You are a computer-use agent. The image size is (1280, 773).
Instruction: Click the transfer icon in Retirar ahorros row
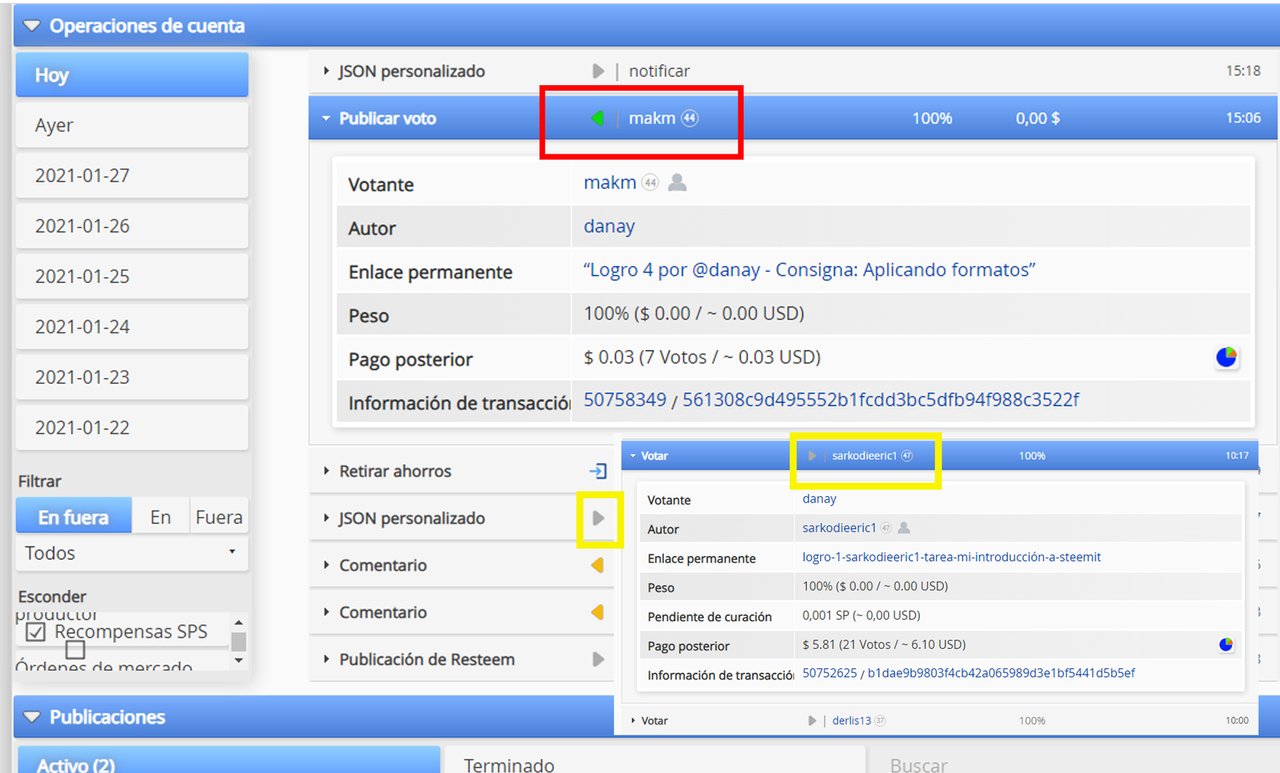[597, 471]
